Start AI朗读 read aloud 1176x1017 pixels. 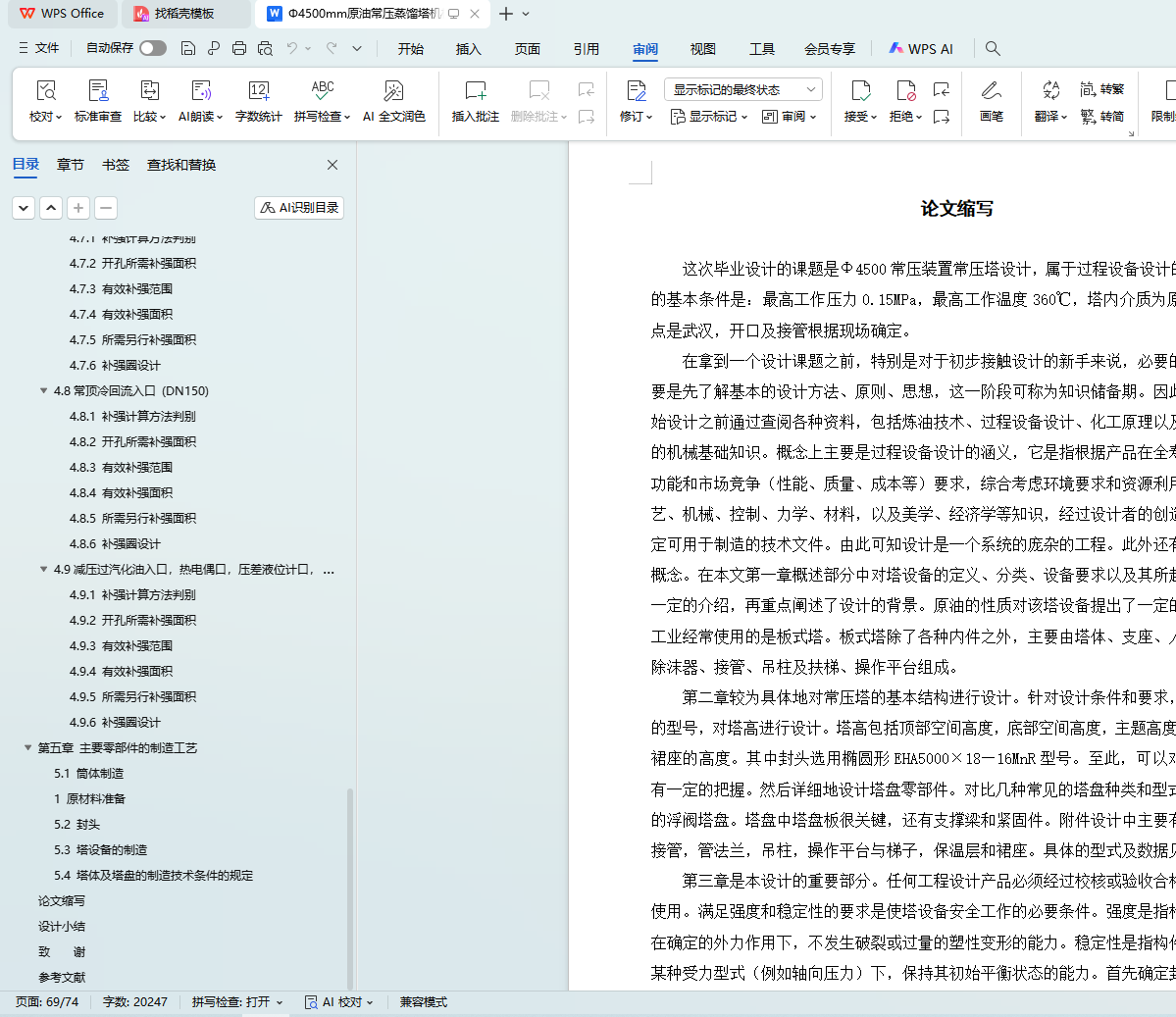pos(200,100)
